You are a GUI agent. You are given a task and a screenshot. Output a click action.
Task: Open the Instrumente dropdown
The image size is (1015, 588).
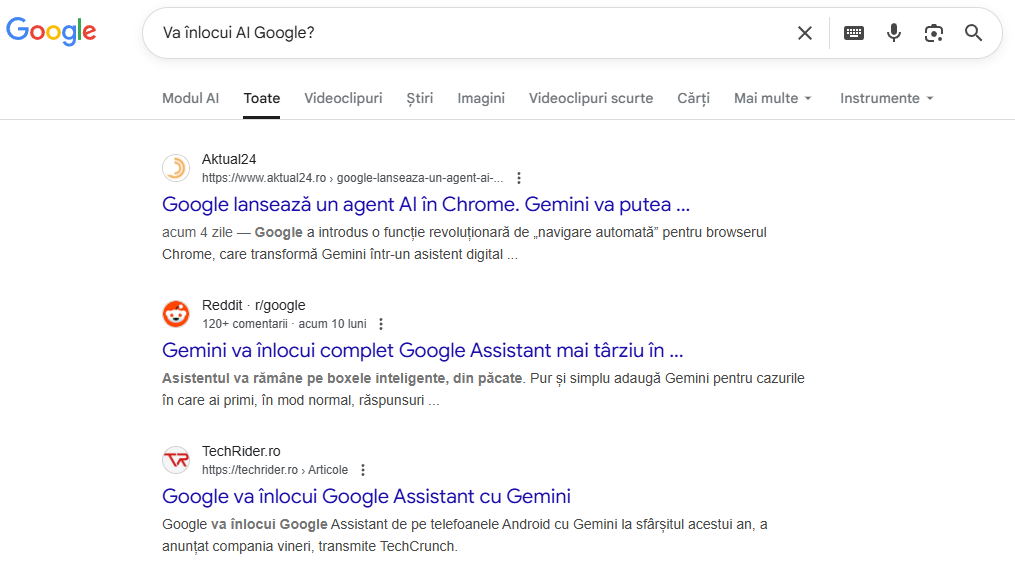coord(885,98)
